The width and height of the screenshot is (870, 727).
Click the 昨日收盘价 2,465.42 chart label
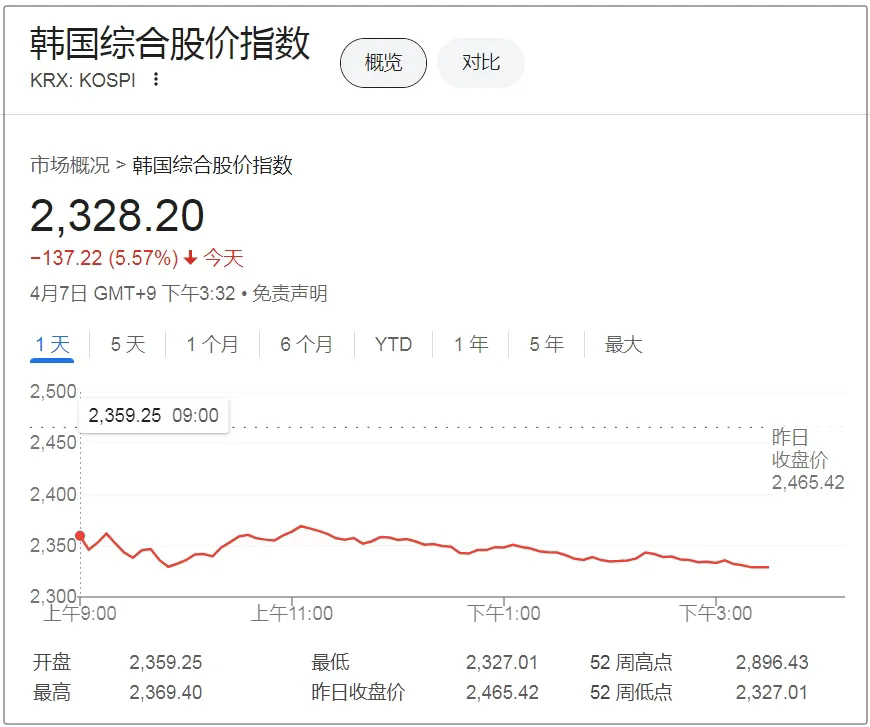tap(807, 460)
